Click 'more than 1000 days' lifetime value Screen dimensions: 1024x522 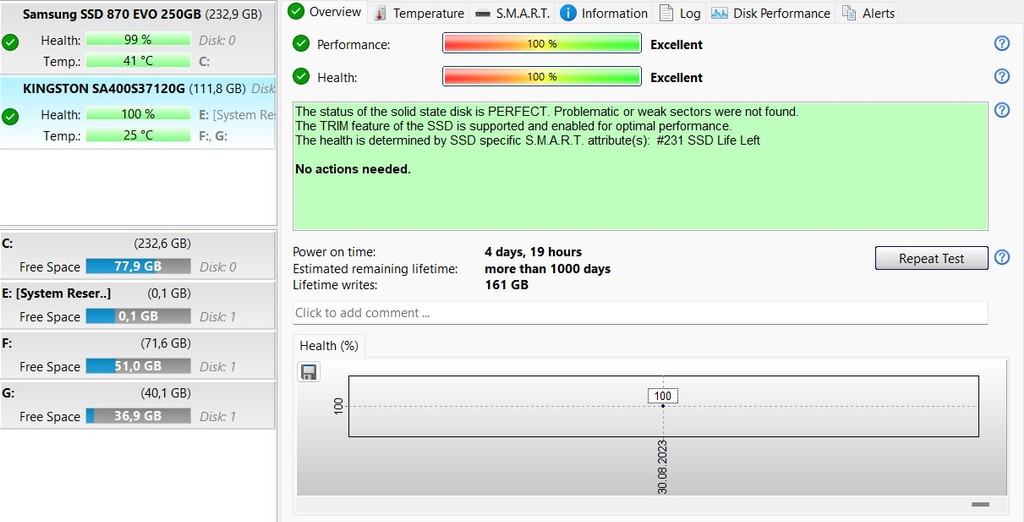coord(547,269)
